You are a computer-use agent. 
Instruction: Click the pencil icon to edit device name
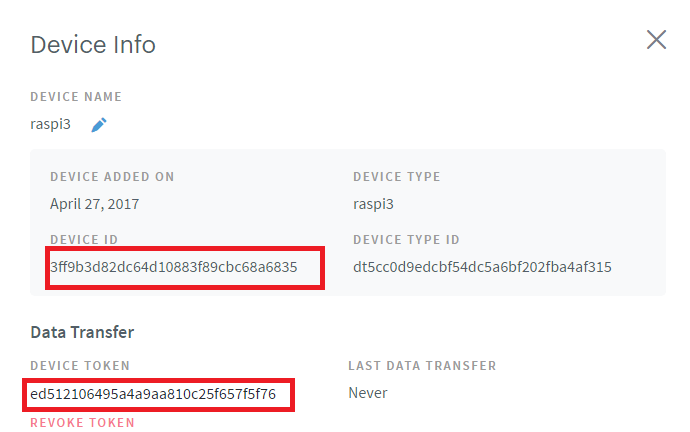tap(99, 125)
